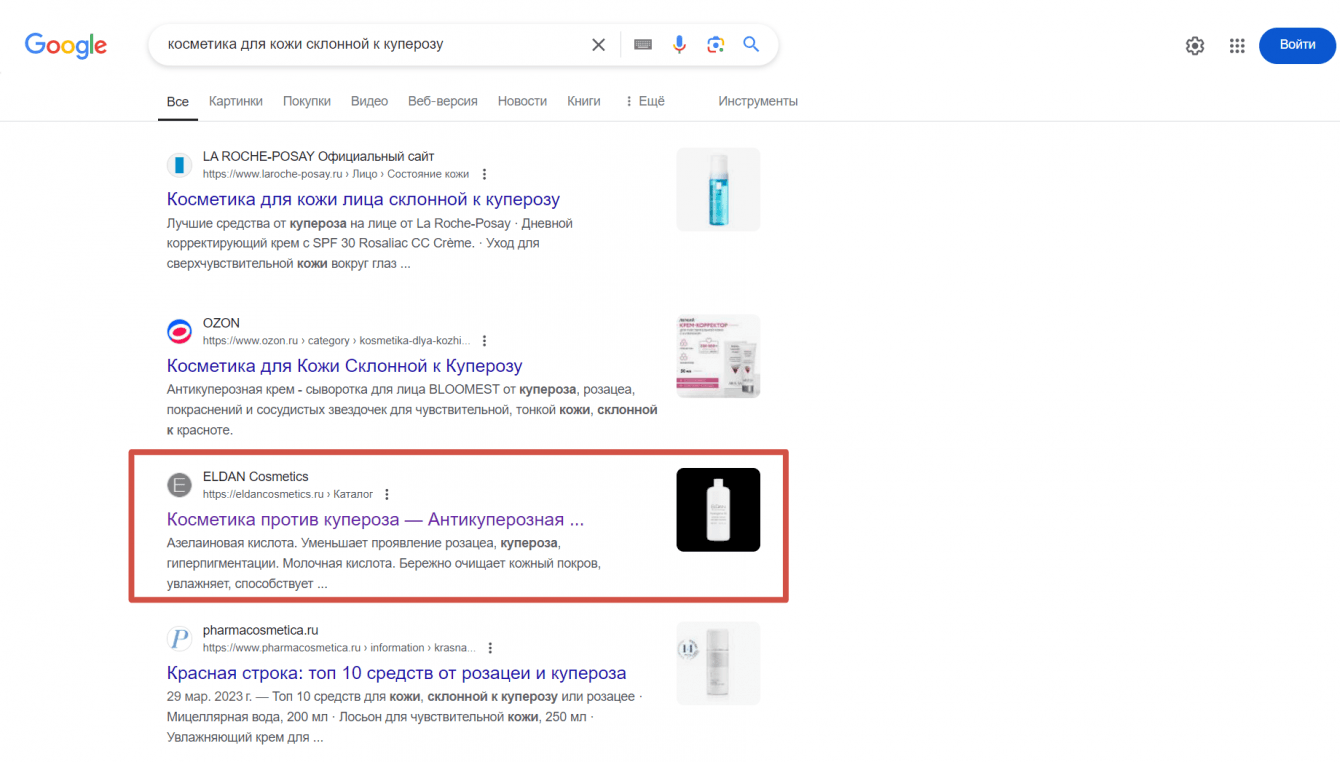The width and height of the screenshot is (1340, 762).
Task: Open ELDAN Cosmetics result options menu
Action: (x=387, y=494)
